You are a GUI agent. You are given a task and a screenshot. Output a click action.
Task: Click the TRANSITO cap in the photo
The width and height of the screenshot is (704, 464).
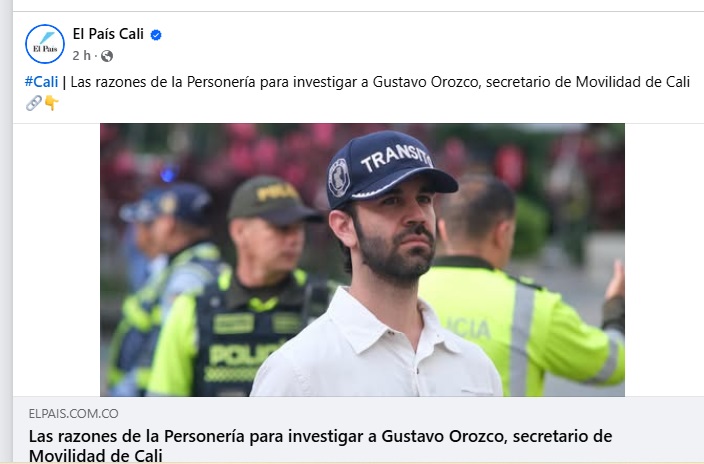tap(390, 169)
